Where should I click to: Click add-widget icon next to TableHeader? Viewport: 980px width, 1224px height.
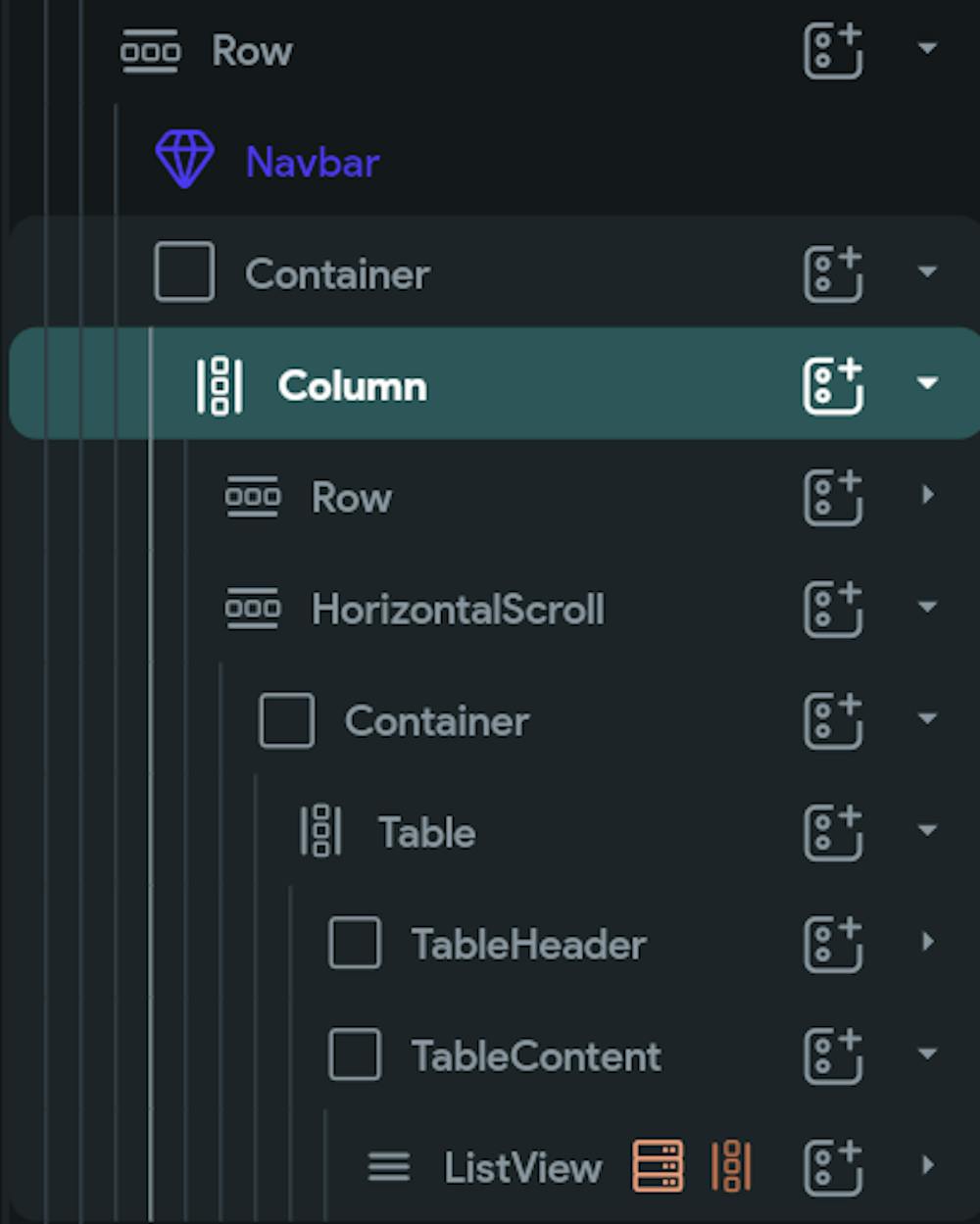[x=832, y=944]
